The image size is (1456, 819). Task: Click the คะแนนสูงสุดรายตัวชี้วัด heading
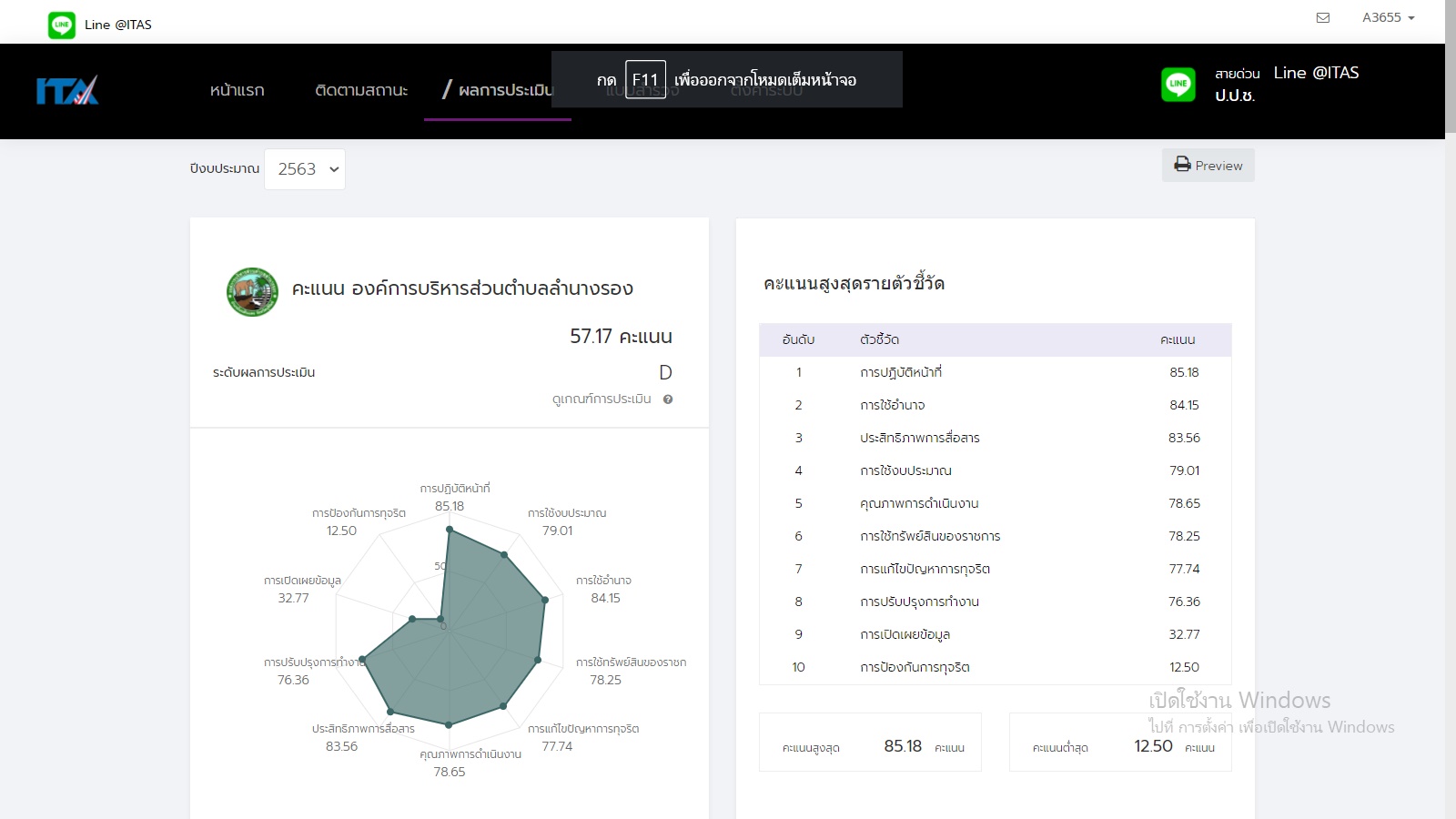(854, 283)
